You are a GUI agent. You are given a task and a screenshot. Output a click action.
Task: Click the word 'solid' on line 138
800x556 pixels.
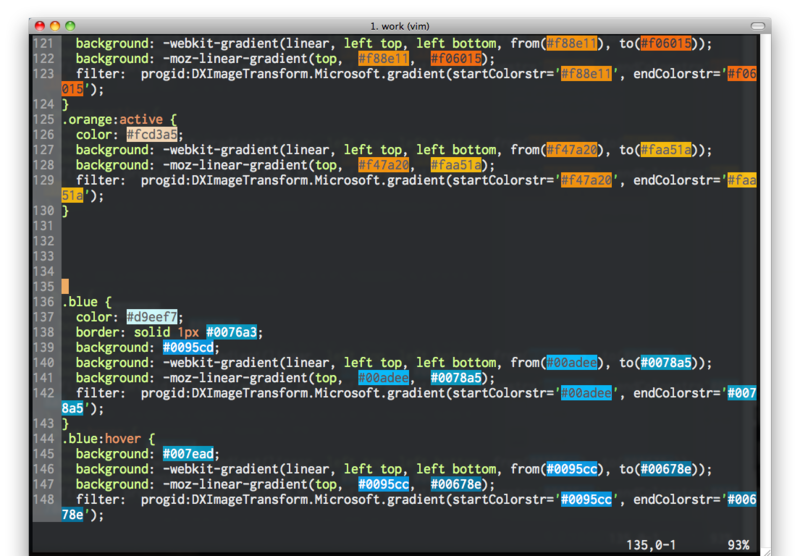152,333
